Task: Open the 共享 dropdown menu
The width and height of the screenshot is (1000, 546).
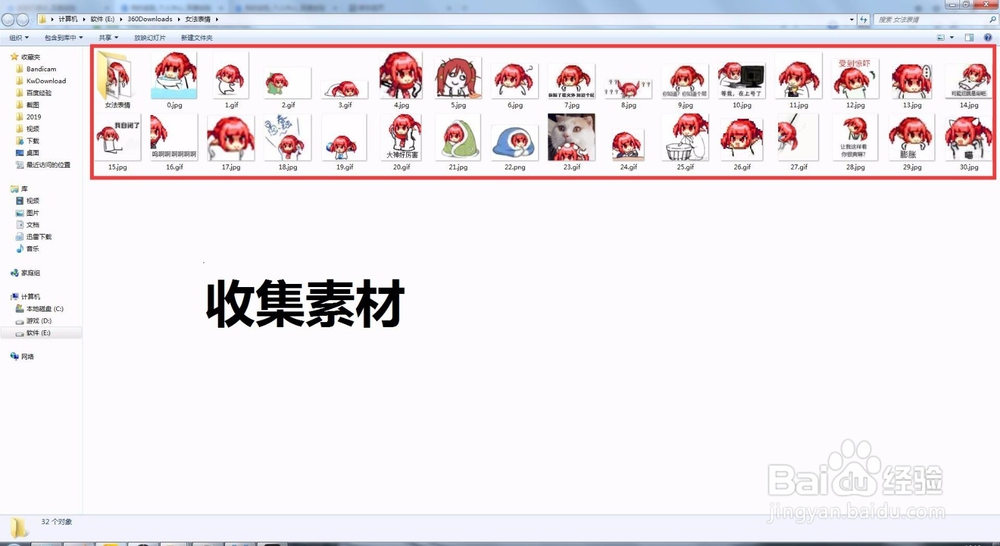Action: pos(108,38)
